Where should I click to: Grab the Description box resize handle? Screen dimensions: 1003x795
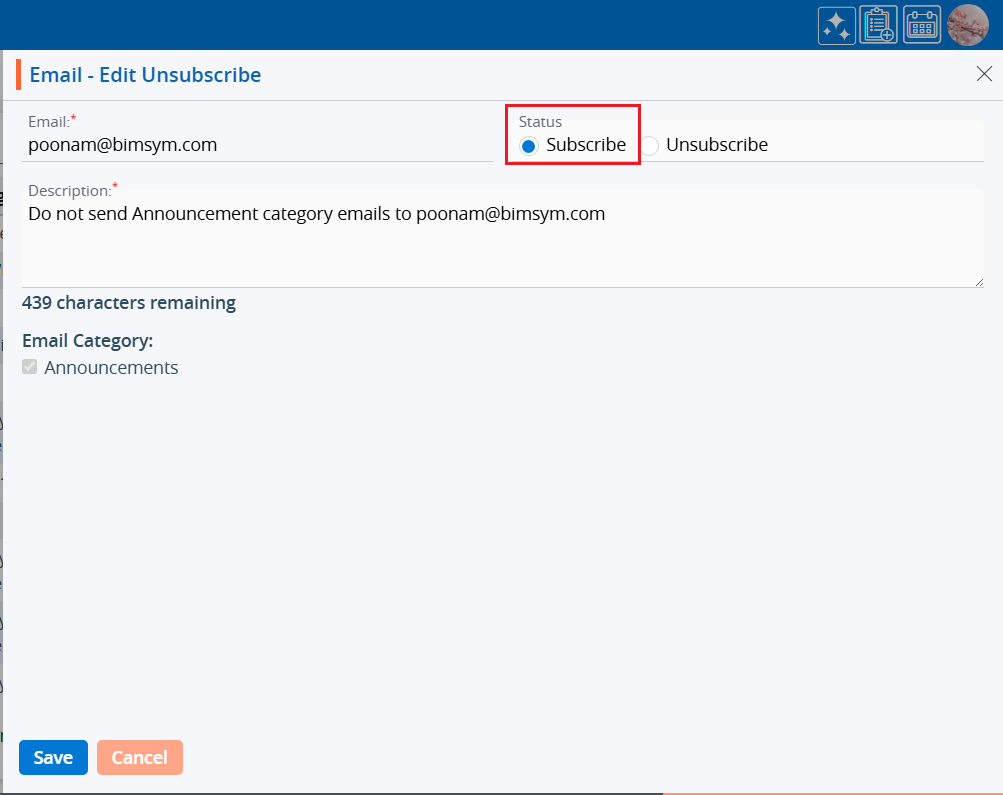(x=978, y=281)
